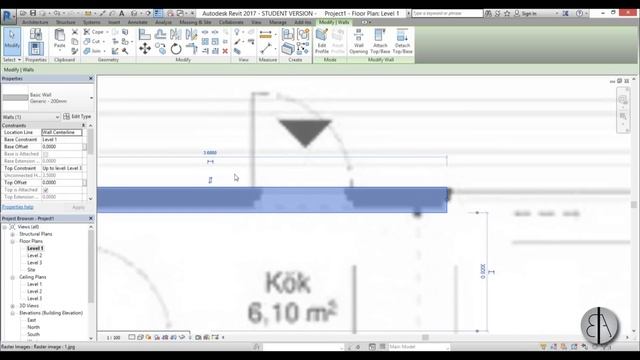Collapse the Elevations (Building Elevation) node
Screen dimensions: 640x360
(12, 313)
